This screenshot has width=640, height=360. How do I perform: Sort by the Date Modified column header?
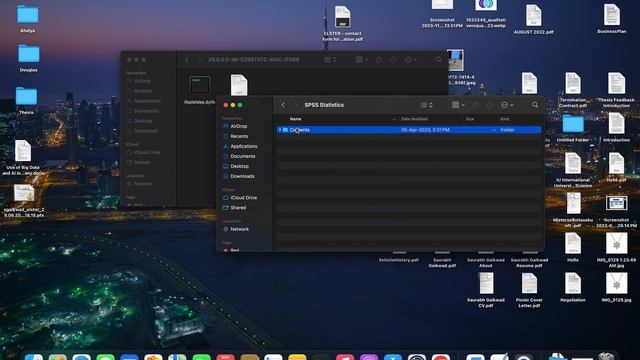[414, 119]
